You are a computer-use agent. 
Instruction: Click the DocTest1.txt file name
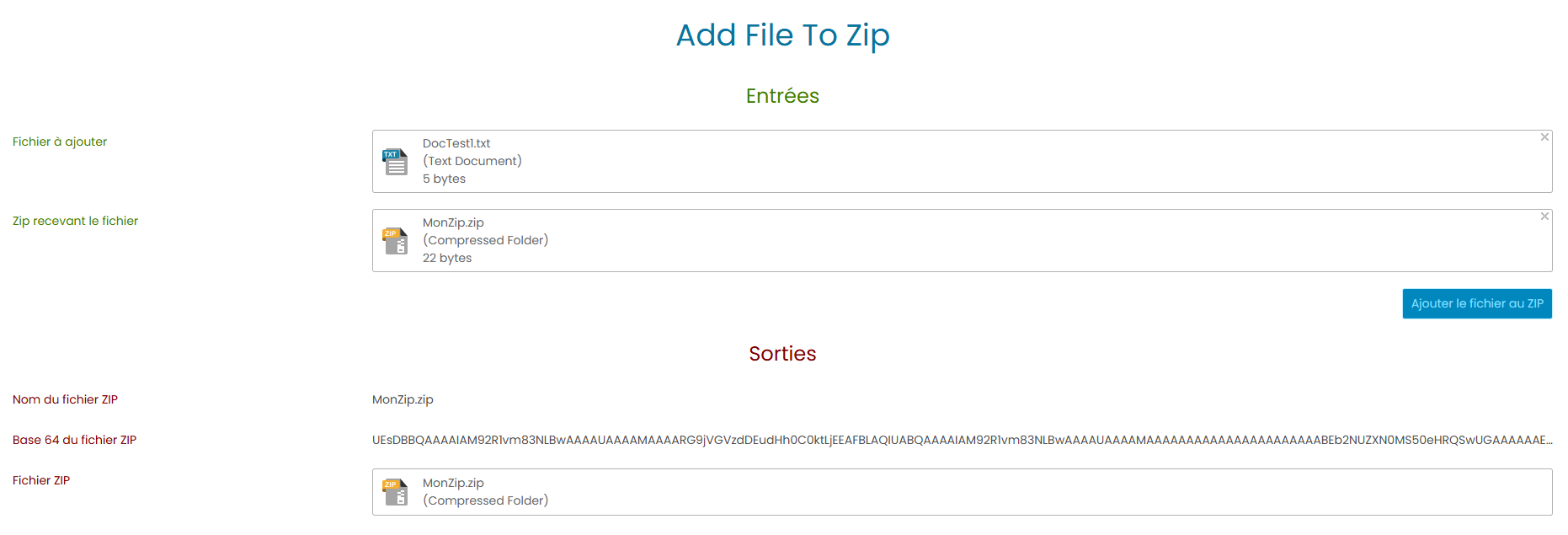point(456,143)
